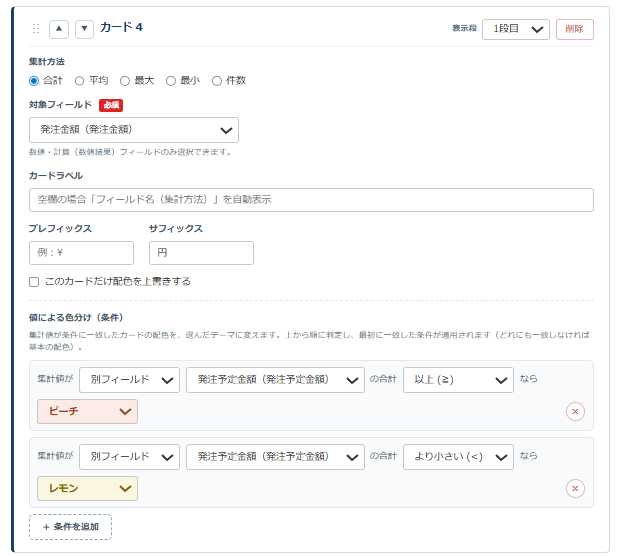Open 別フィールド dropdown in the ピーチ condition
This screenshot has height=556, width=620.
[x=129, y=380]
